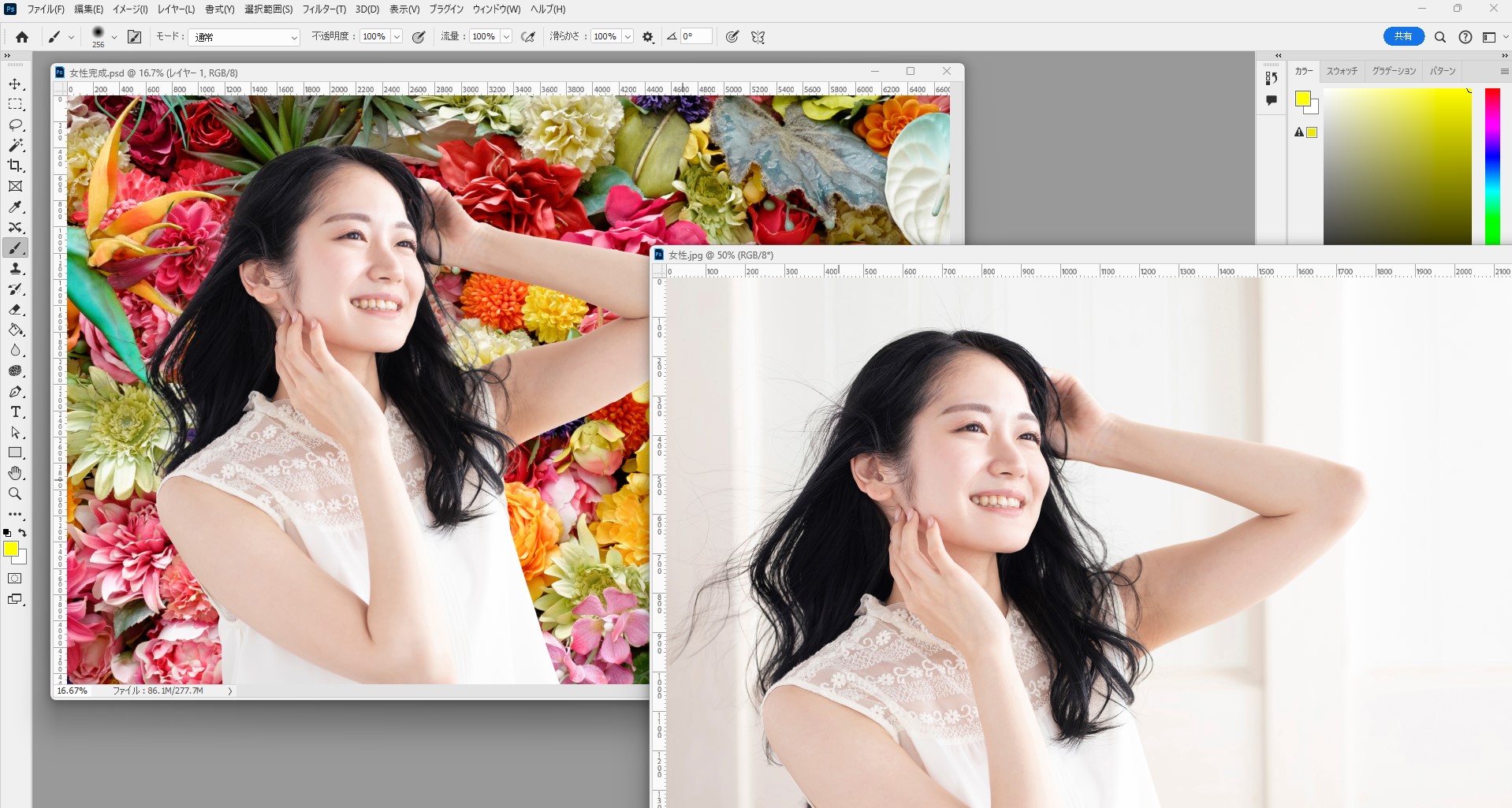This screenshot has height=808, width=1512.
Task: Open smoothing options gear menu
Action: [x=648, y=37]
